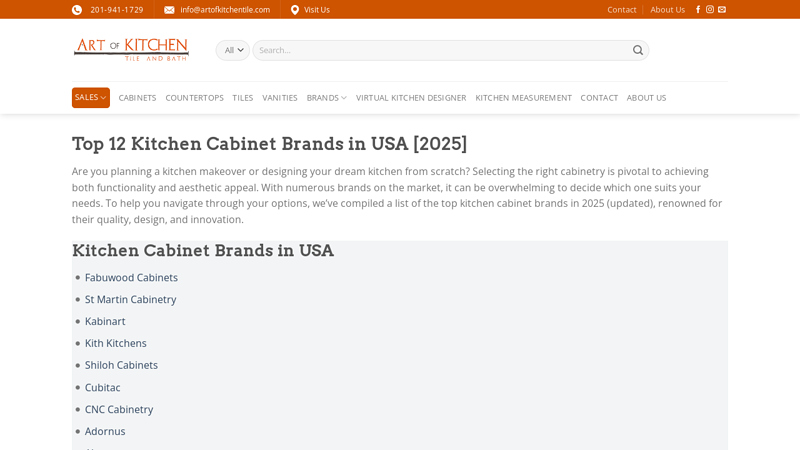The width and height of the screenshot is (800, 450).
Task: Expand the Brands menu
Action: (x=327, y=97)
